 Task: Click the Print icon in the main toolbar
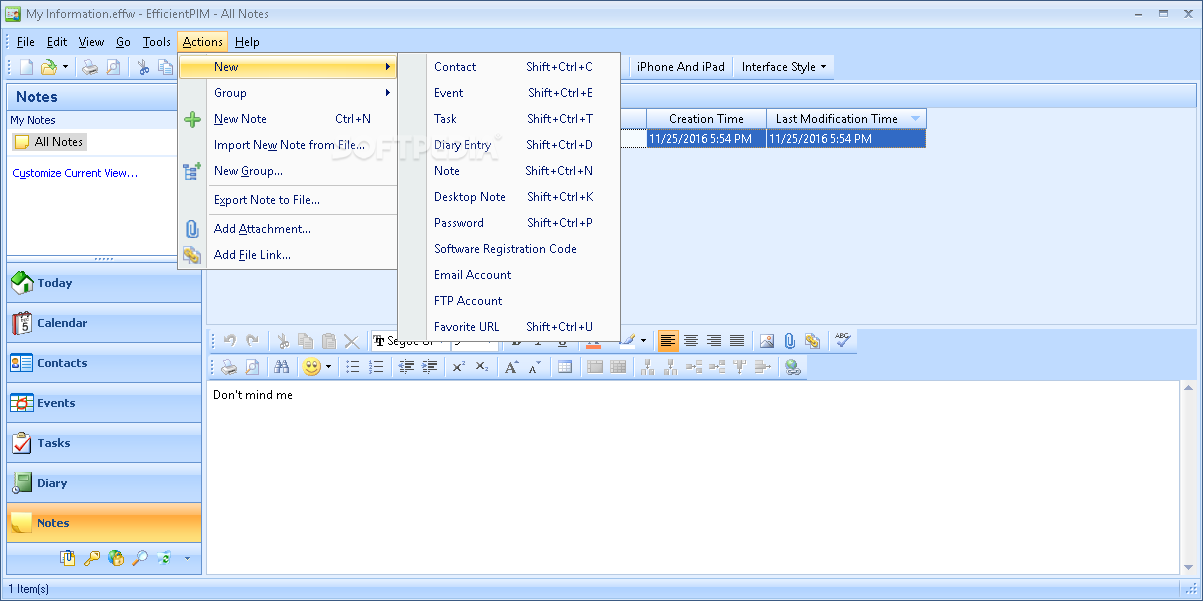click(89, 67)
